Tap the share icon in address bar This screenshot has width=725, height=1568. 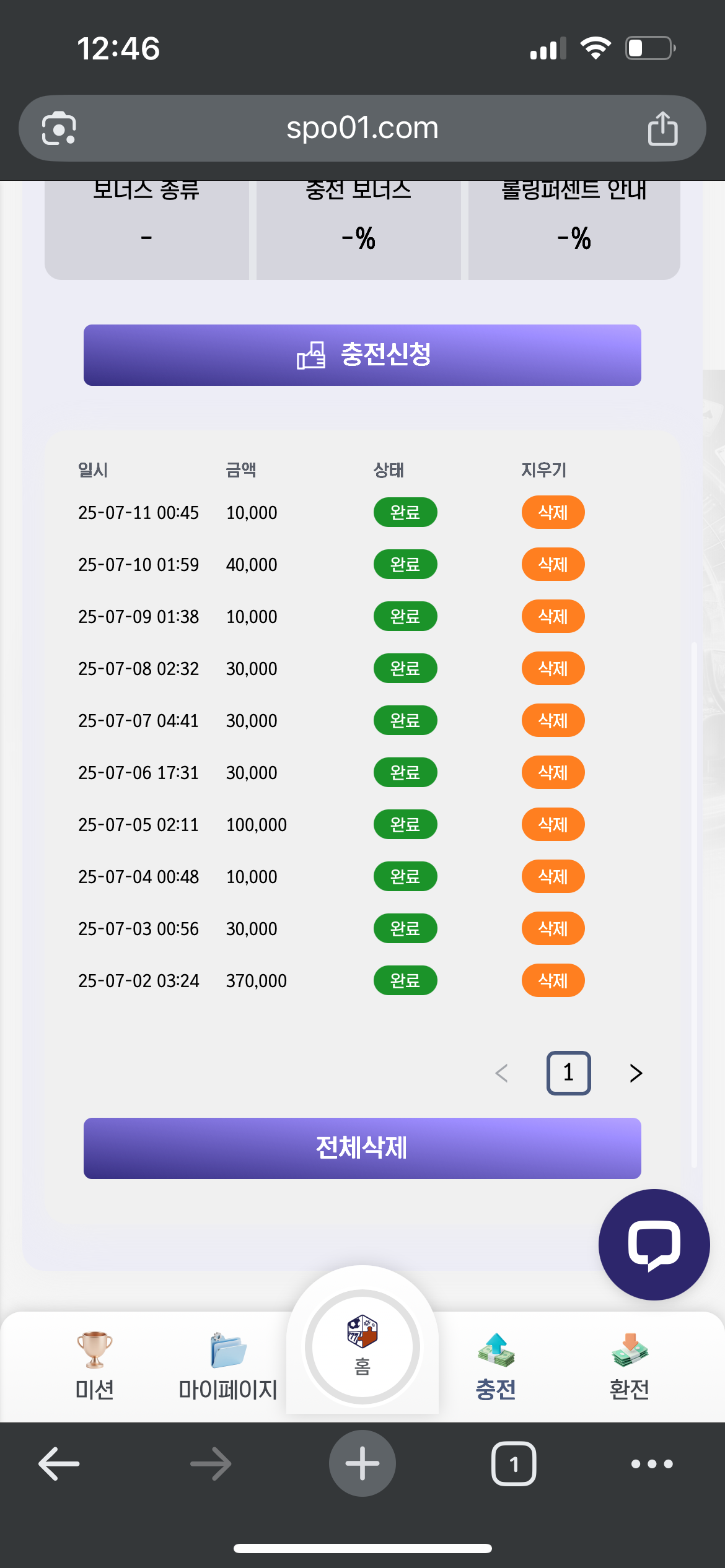[x=662, y=128]
